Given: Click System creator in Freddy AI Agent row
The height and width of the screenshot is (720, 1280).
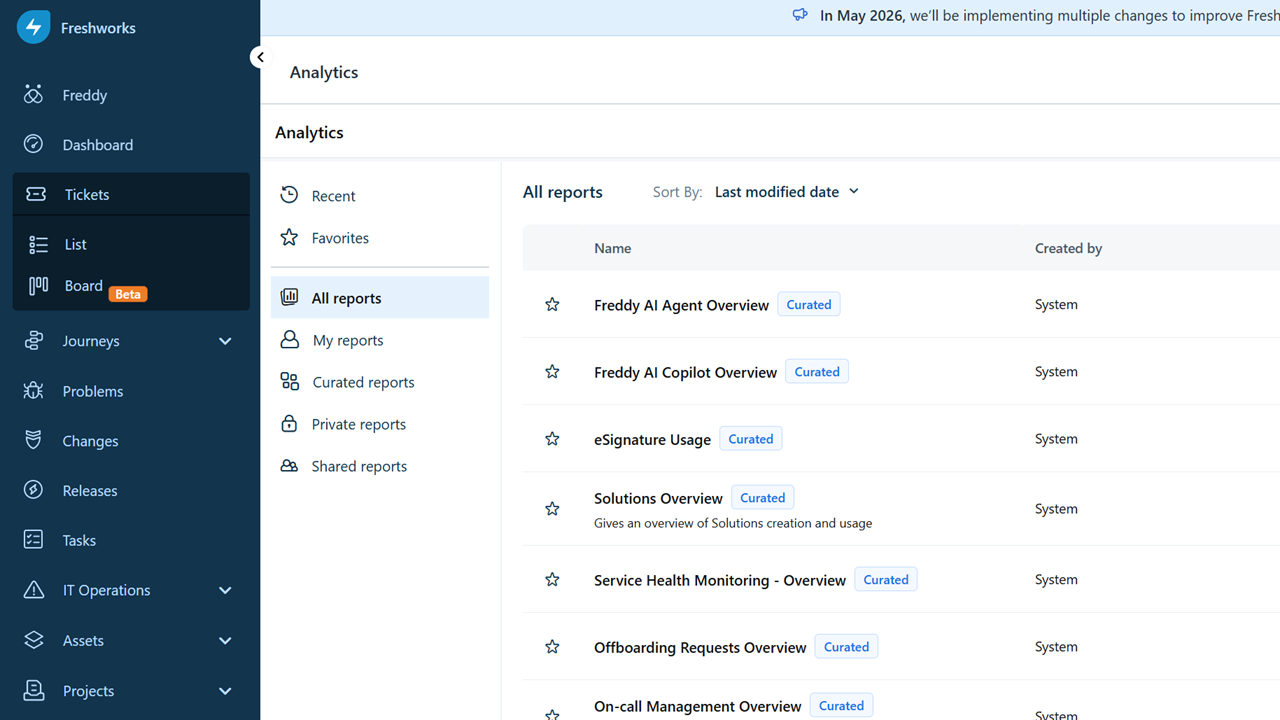Looking at the screenshot, I should point(1056,304).
